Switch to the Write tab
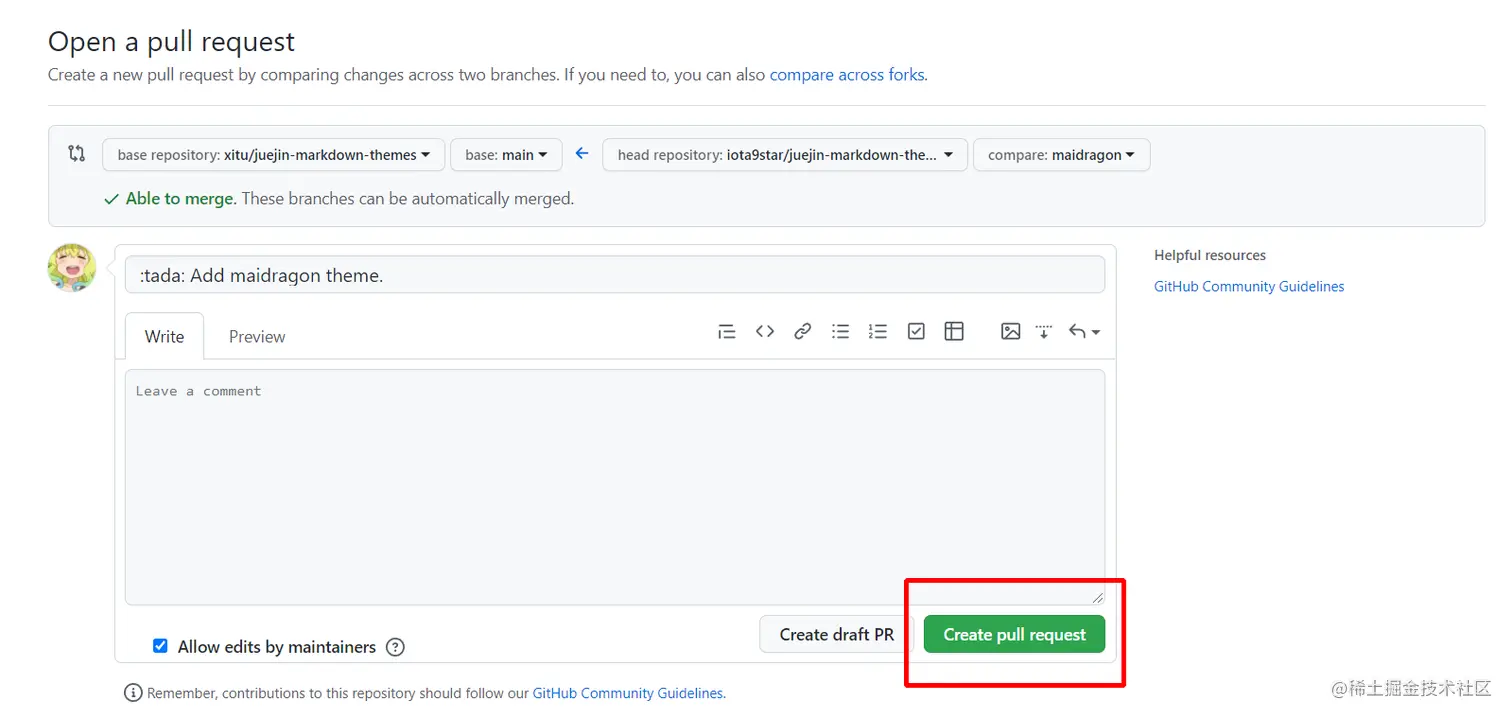This screenshot has width=1512, height=719. pos(164,336)
